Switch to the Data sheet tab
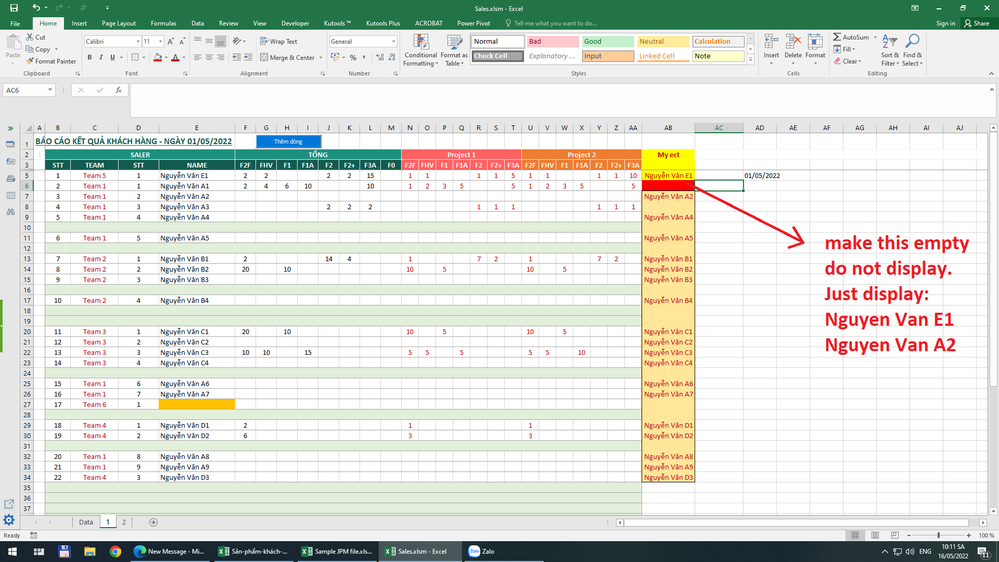This screenshot has height=562, width=999. 85,522
